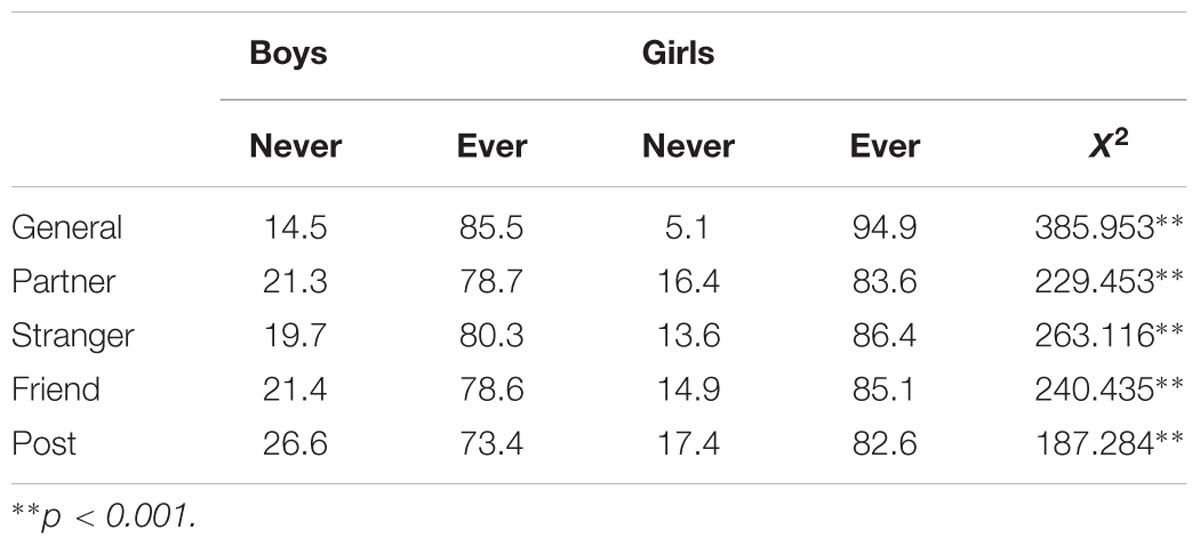Click the value 78.6 in Friend row
The image size is (1200, 546).
(x=490, y=388)
